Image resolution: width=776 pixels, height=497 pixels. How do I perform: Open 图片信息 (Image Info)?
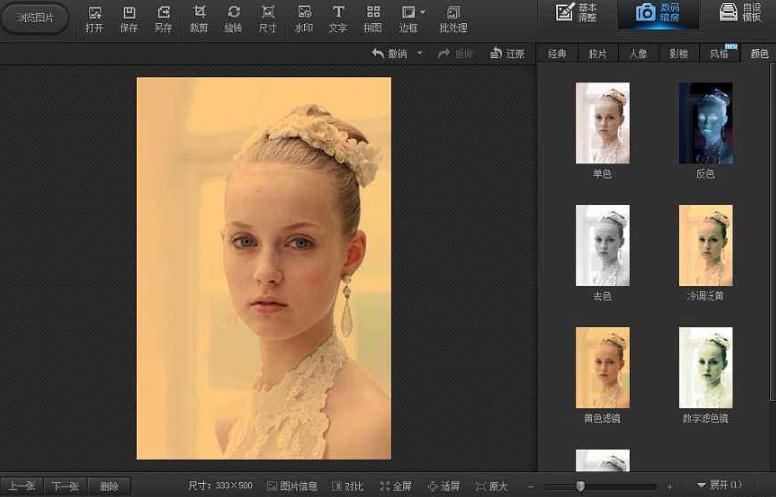click(292, 487)
